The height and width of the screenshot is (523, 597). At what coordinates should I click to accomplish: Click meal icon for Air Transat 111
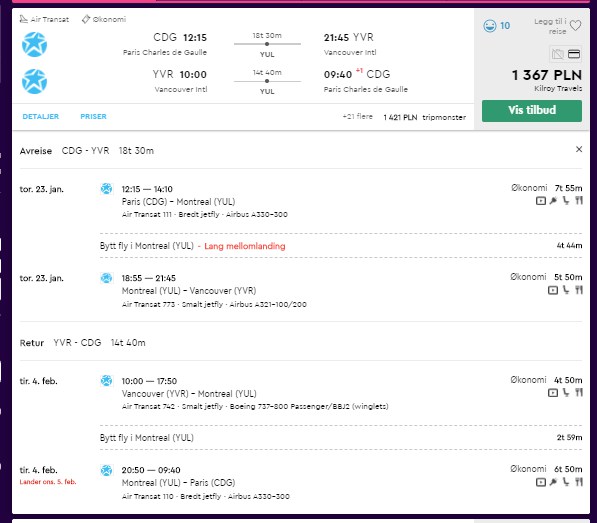579,201
